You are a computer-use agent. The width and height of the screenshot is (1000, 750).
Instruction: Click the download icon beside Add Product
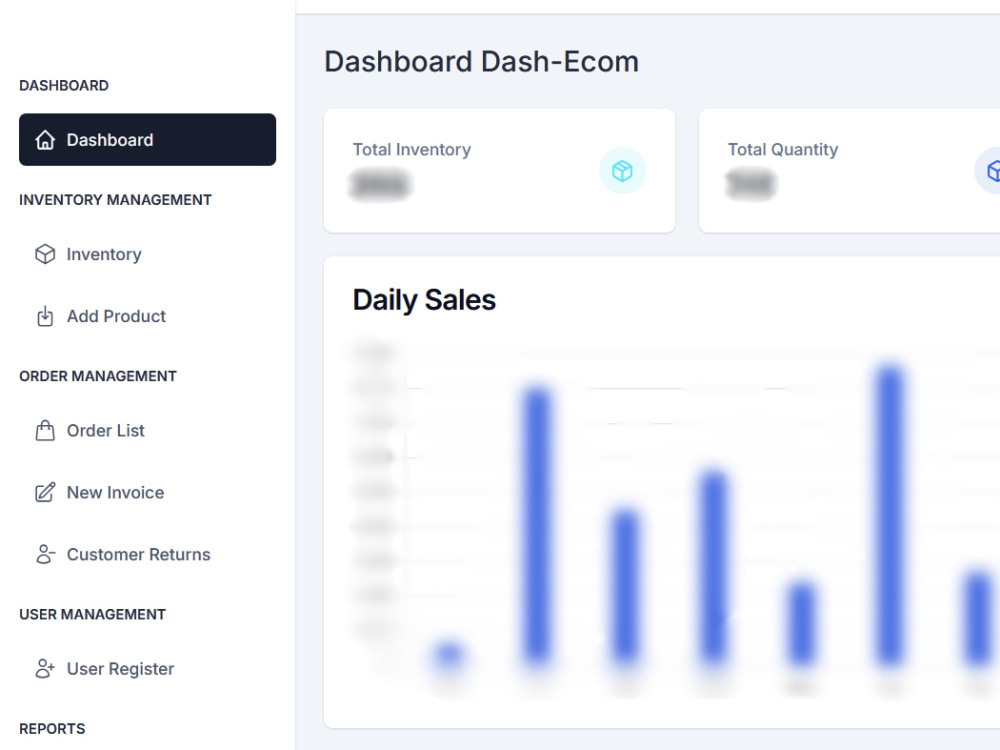click(x=45, y=316)
